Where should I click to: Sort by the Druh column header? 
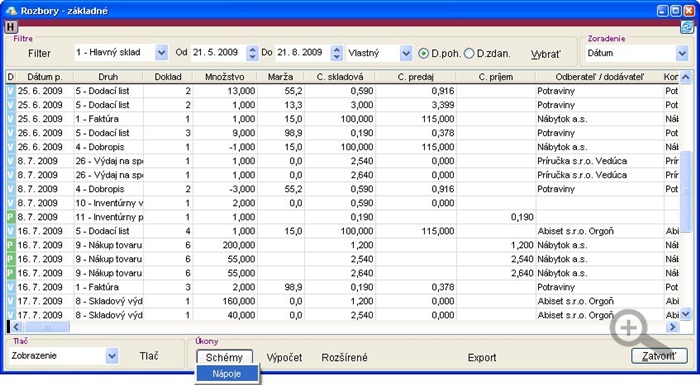point(108,77)
